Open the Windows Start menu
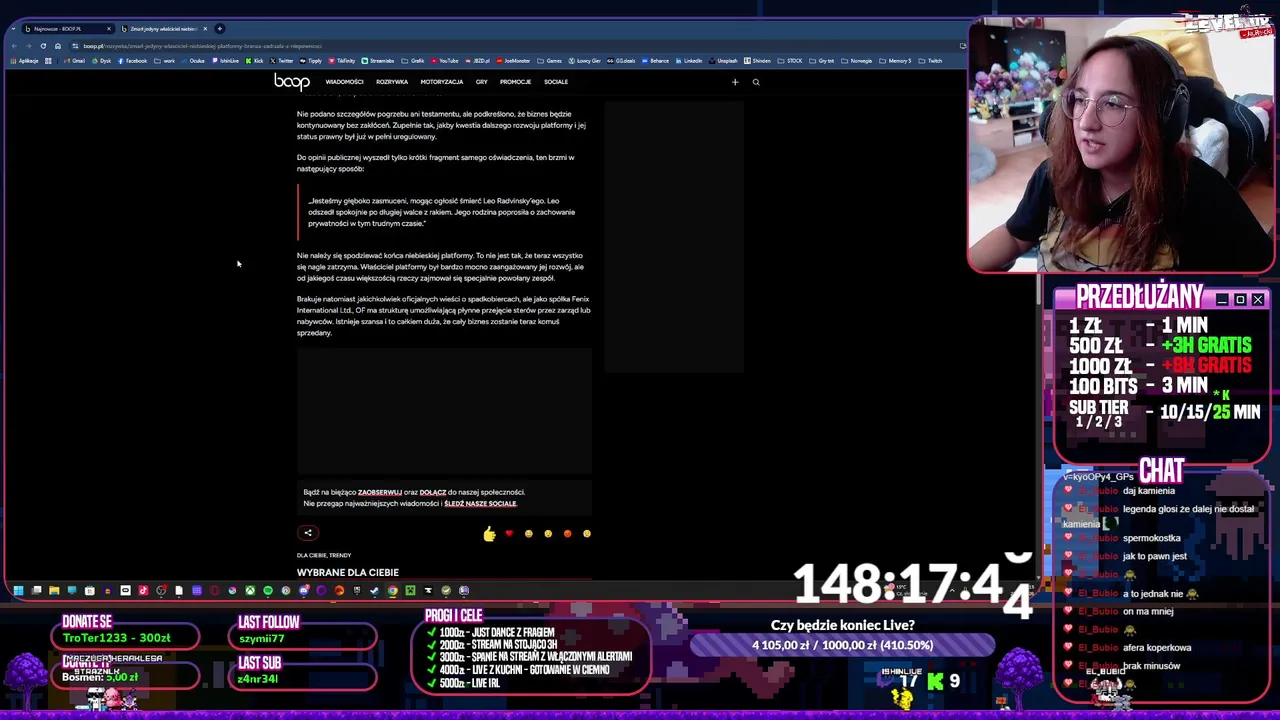 tap(18, 590)
